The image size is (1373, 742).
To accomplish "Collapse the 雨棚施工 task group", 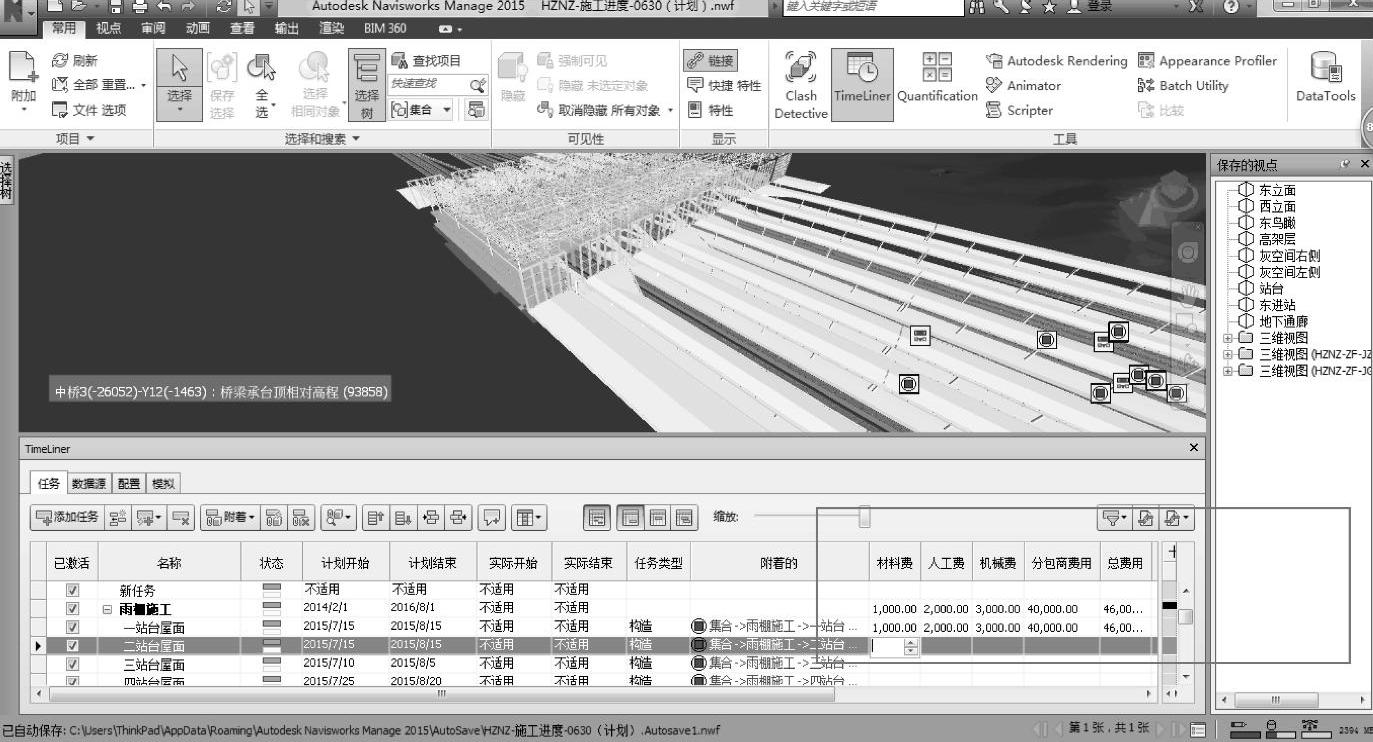I will point(108,609).
